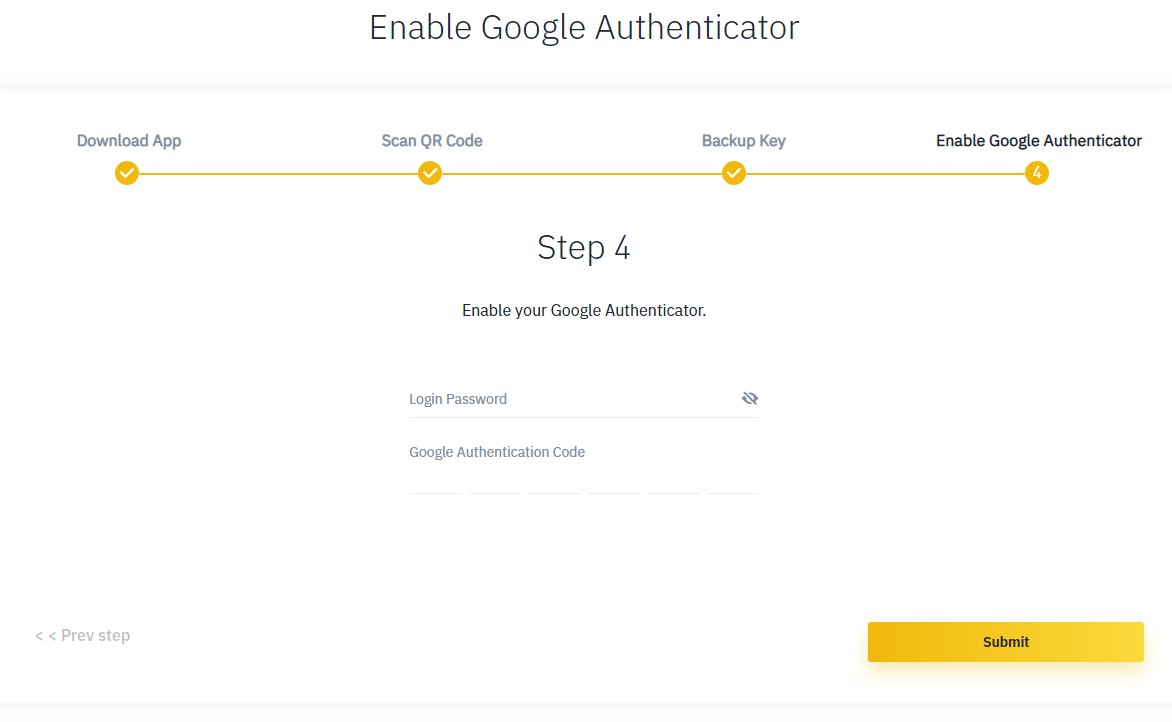Toggle password visibility on Login Password
The width and height of the screenshot is (1172, 722).
coord(750,397)
